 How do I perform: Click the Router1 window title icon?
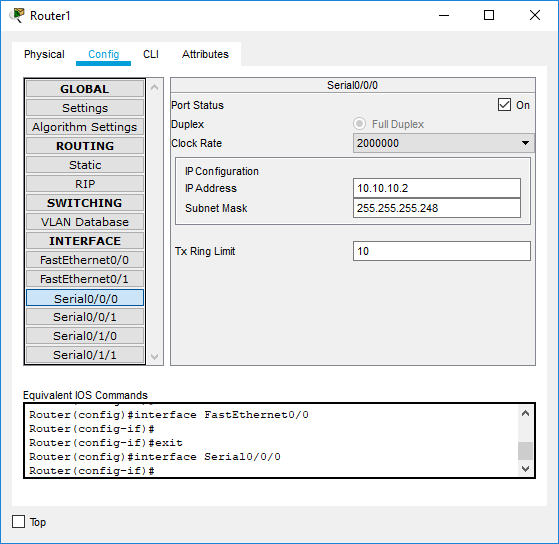pos(17,15)
